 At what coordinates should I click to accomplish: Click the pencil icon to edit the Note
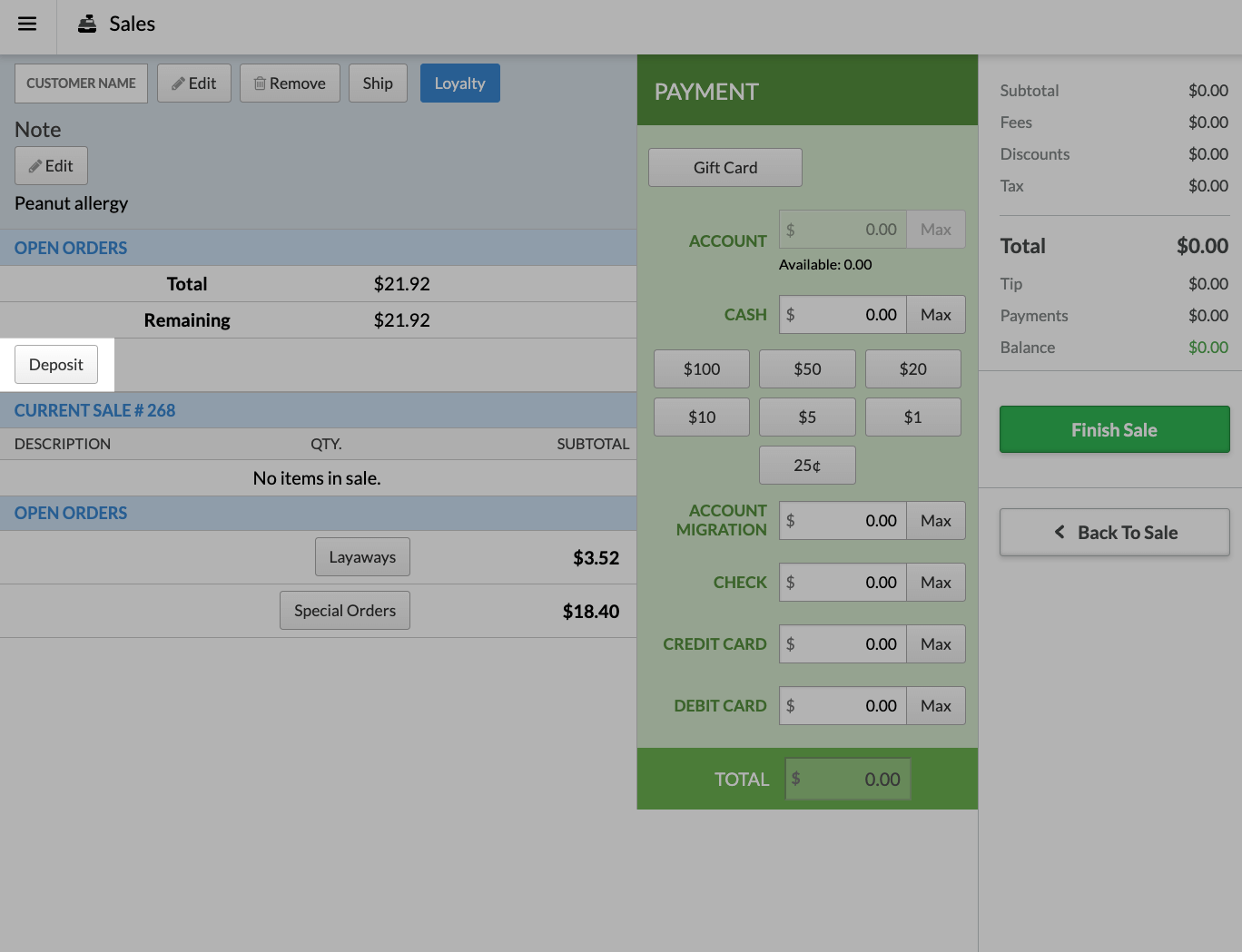[35, 165]
